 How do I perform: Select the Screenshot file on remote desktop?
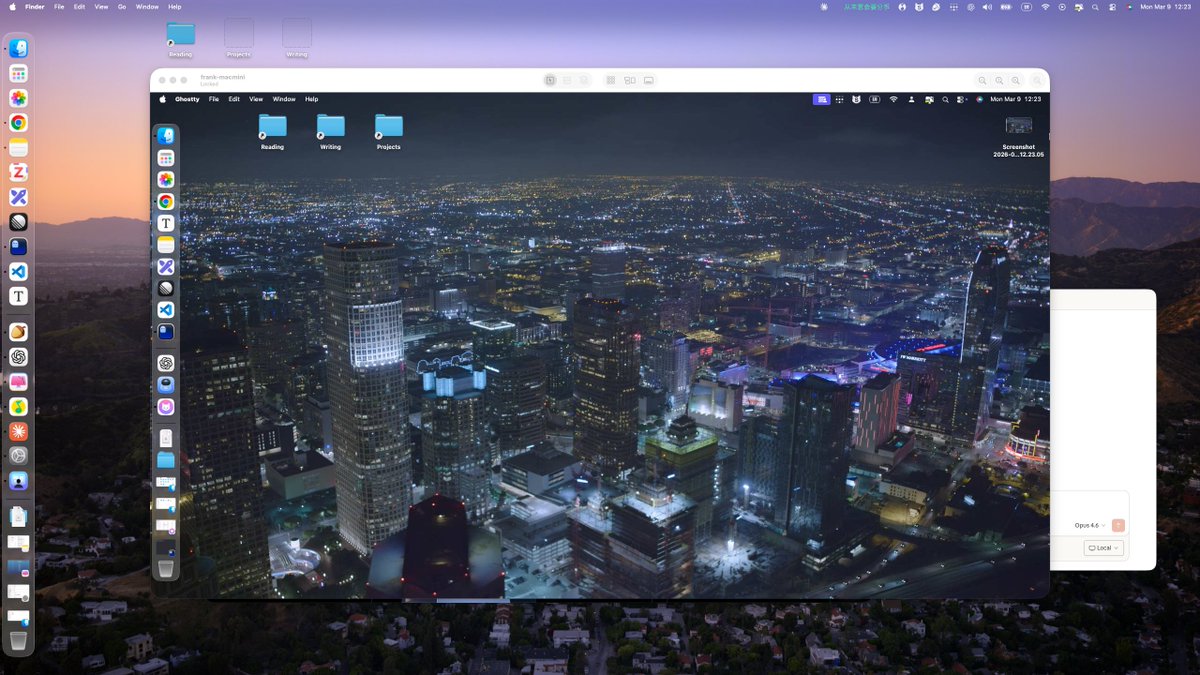click(1019, 137)
